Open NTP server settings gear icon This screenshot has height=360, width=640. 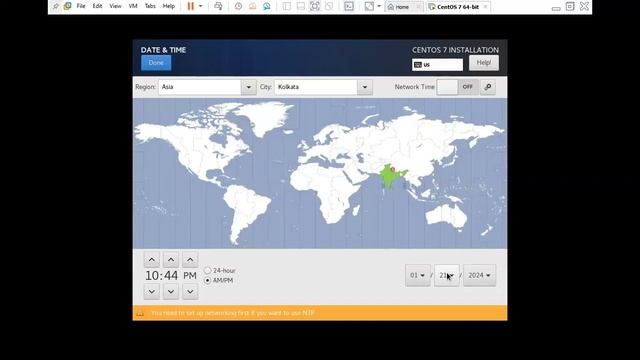click(x=488, y=87)
